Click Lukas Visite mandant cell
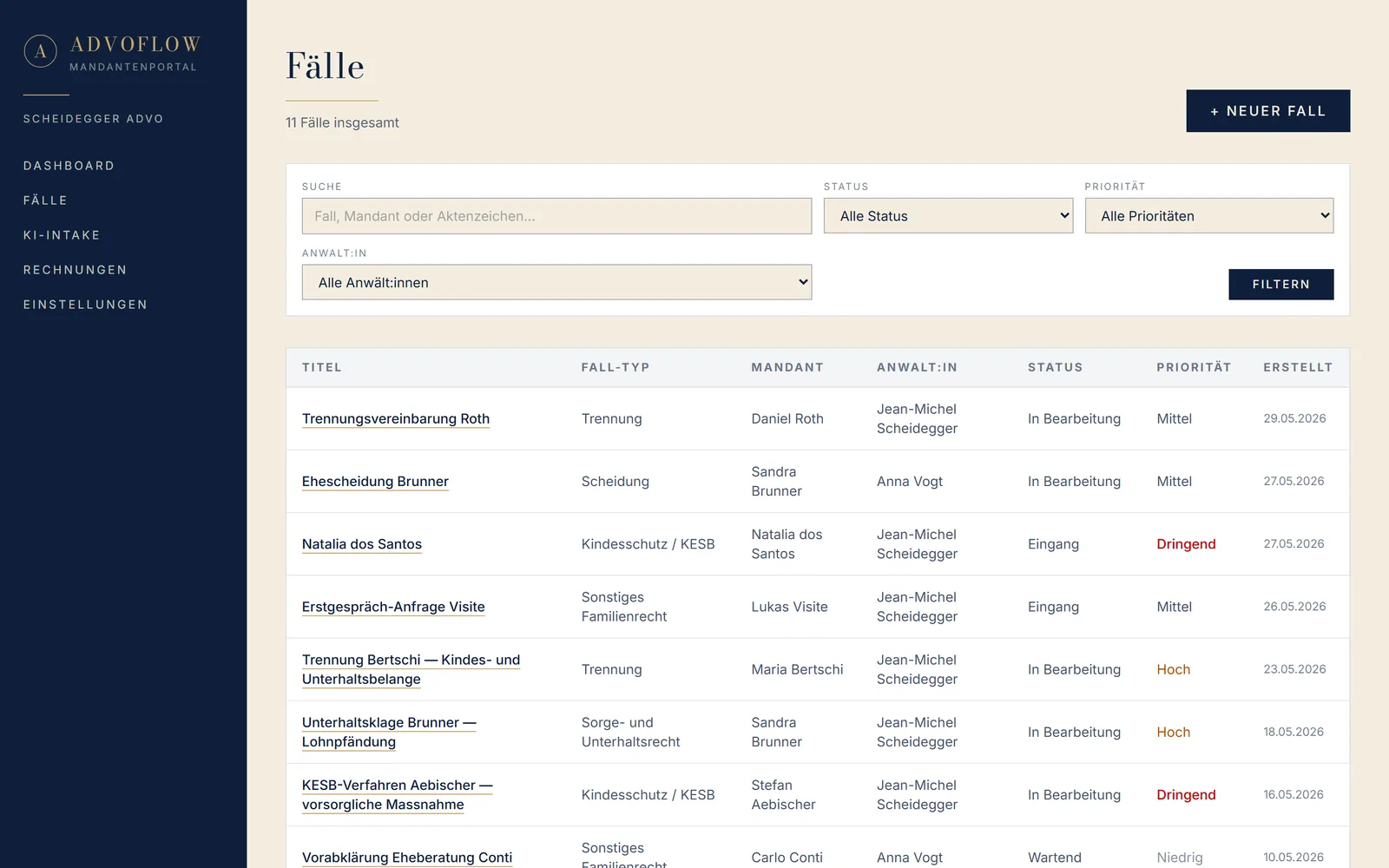 pos(789,607)
